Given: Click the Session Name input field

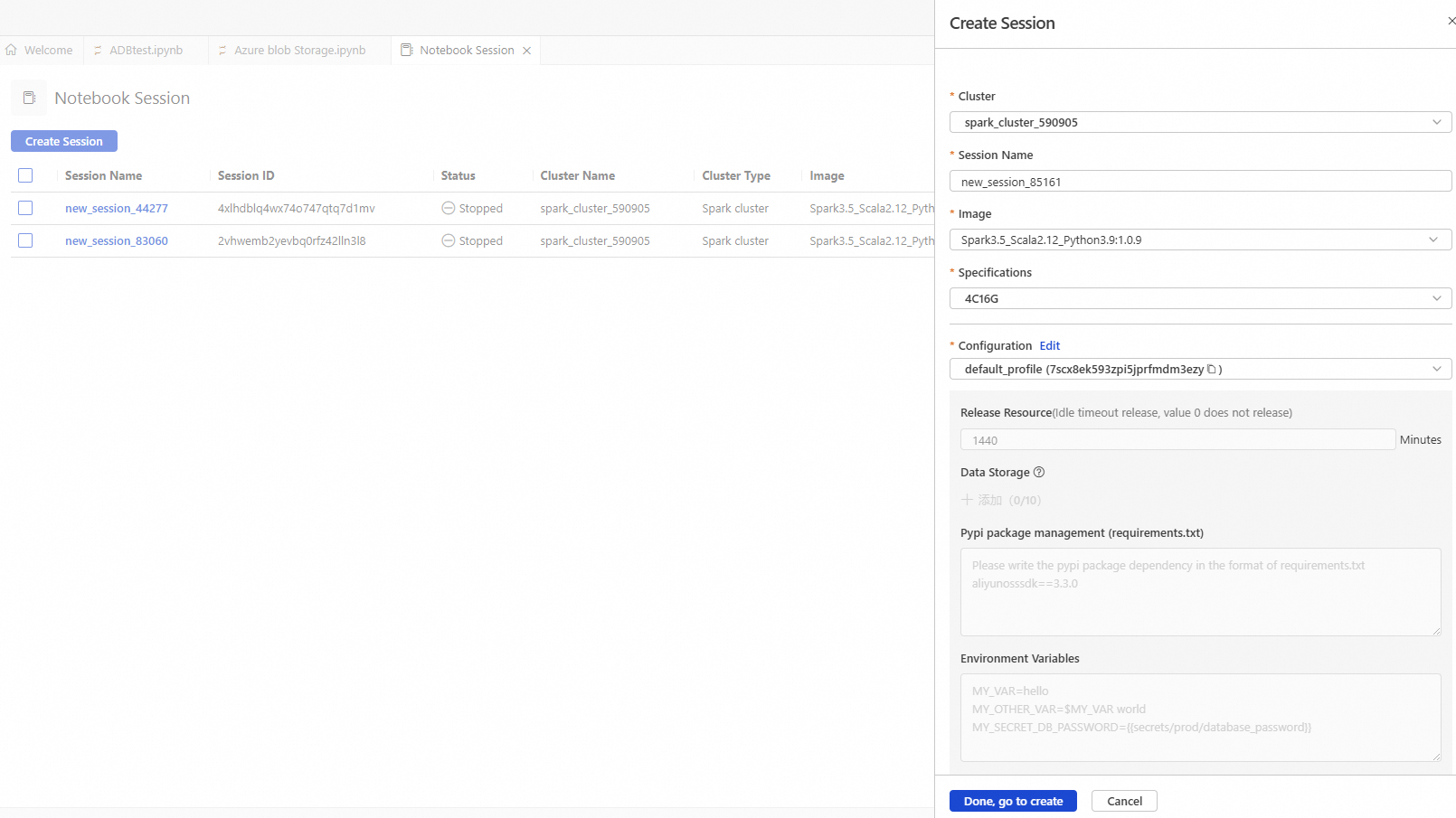Looking at the screenshot, I should [x=1200, y=182].
